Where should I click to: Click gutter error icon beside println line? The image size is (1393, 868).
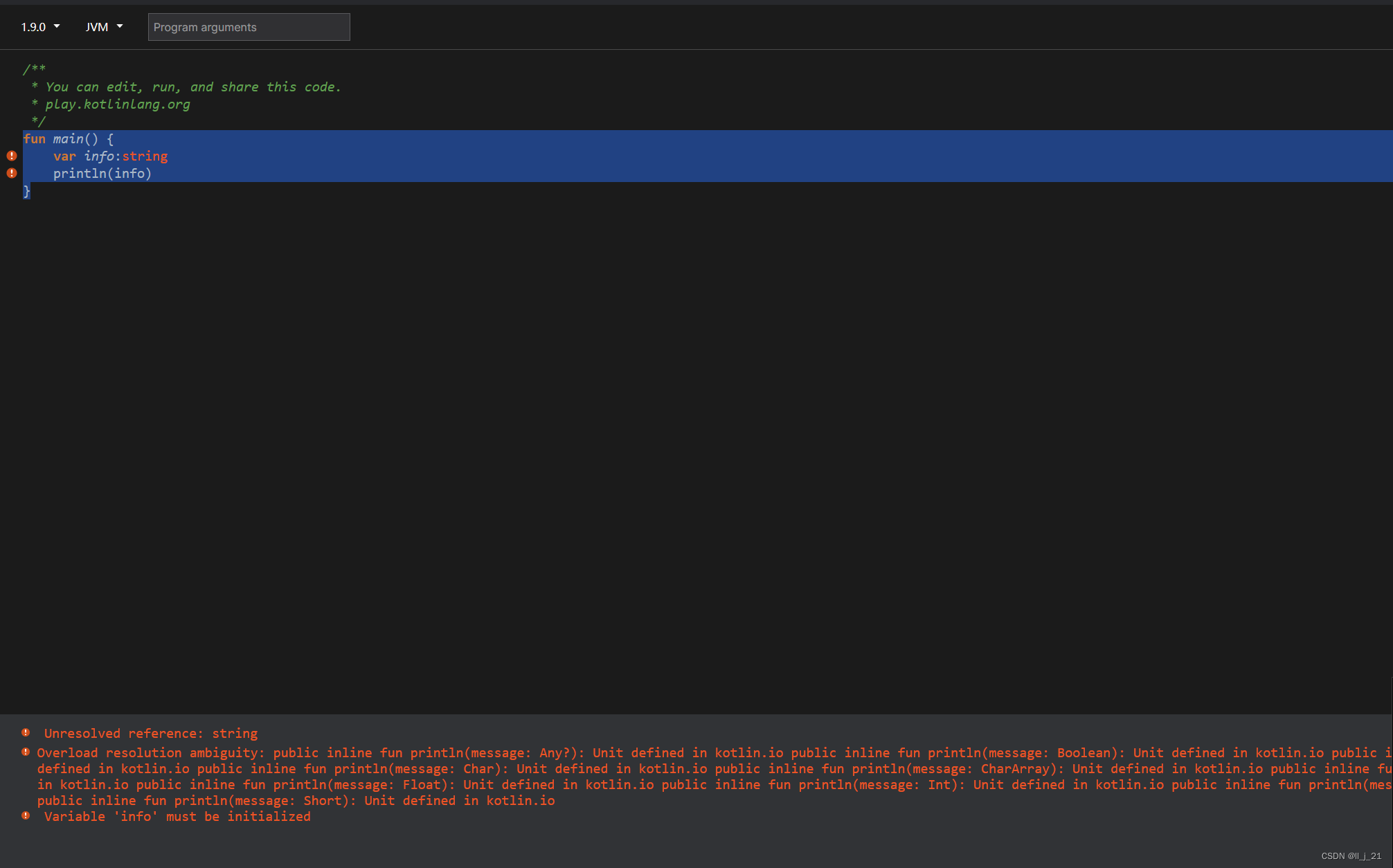(x=12, y=173)
